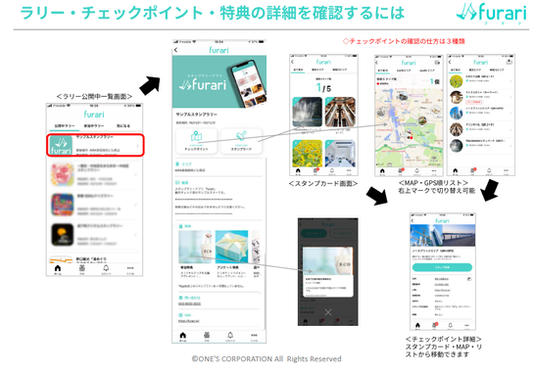535x371 pixels.
Task: Close the reward popup with the X icon
Action: [328, 312]
